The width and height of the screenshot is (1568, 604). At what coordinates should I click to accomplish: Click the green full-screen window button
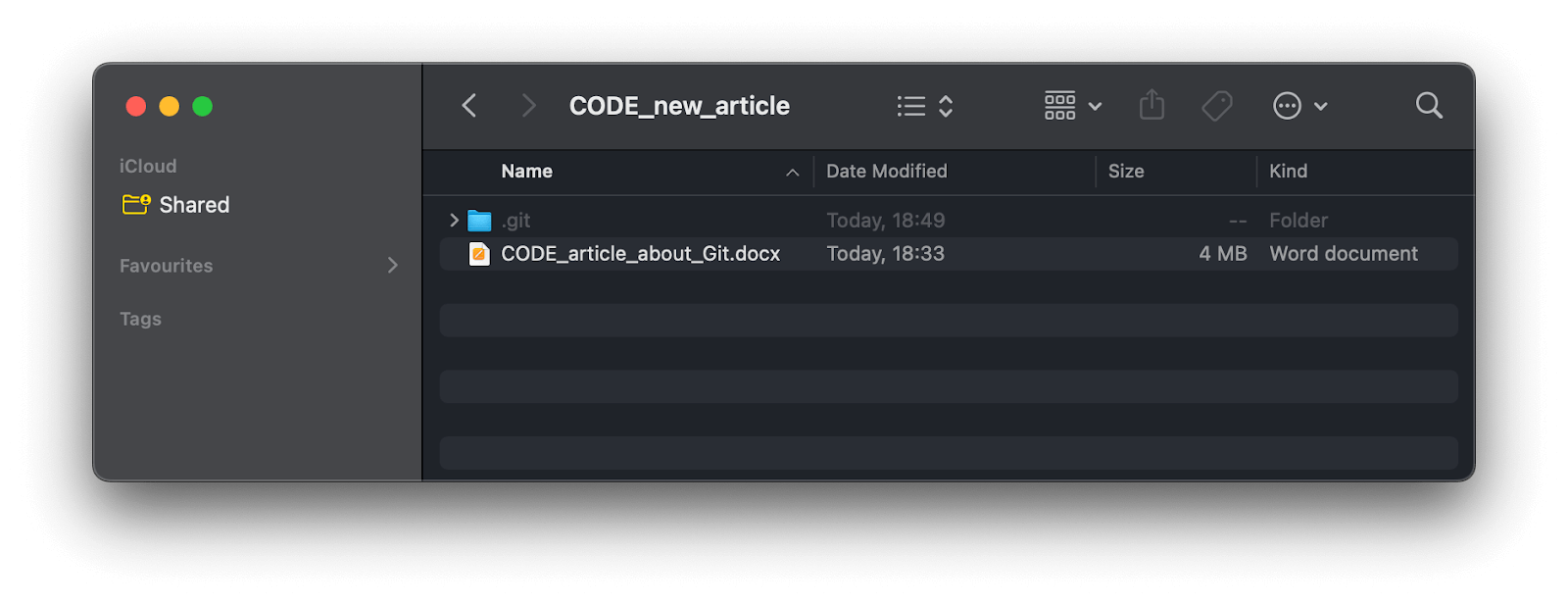coord(203,106)
